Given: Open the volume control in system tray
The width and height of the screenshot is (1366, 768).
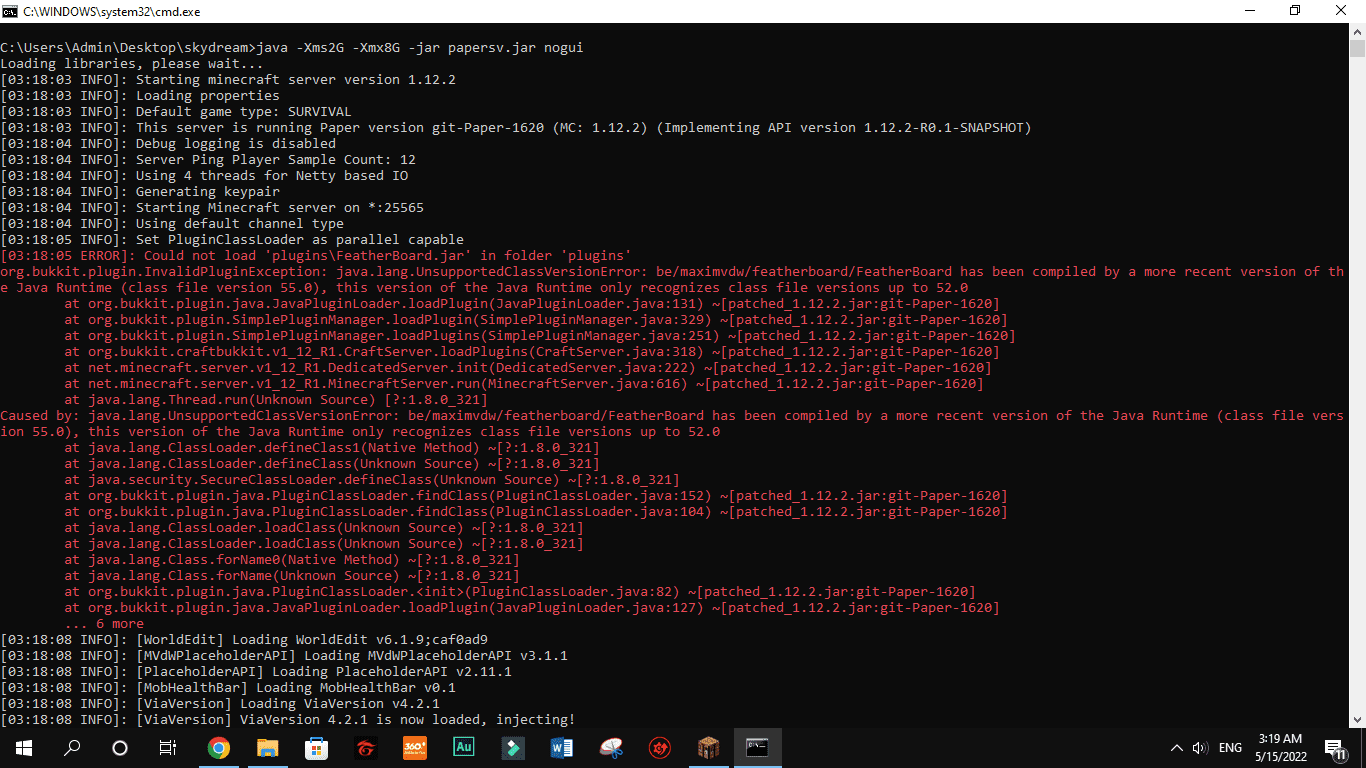Looking at the screenshot, I should tap(1201, 748).
